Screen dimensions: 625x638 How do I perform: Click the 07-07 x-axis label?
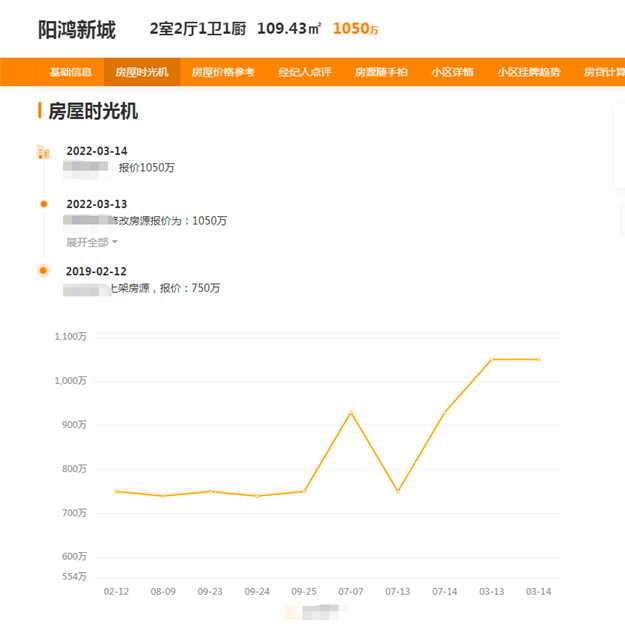[x=351, y=592]
